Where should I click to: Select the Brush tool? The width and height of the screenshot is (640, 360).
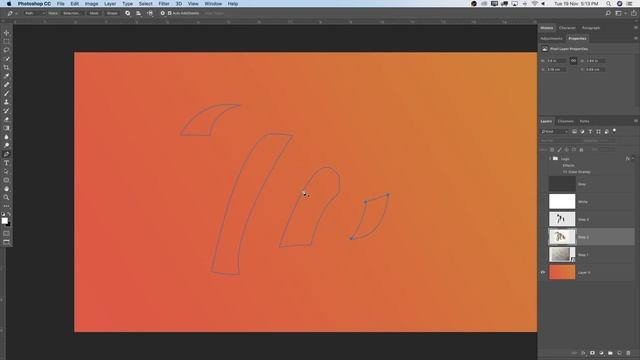(x=6, y=93)
